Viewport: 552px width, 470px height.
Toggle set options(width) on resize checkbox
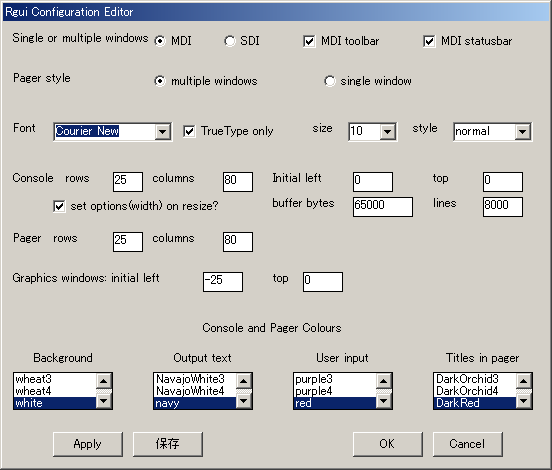coord(59,206)
